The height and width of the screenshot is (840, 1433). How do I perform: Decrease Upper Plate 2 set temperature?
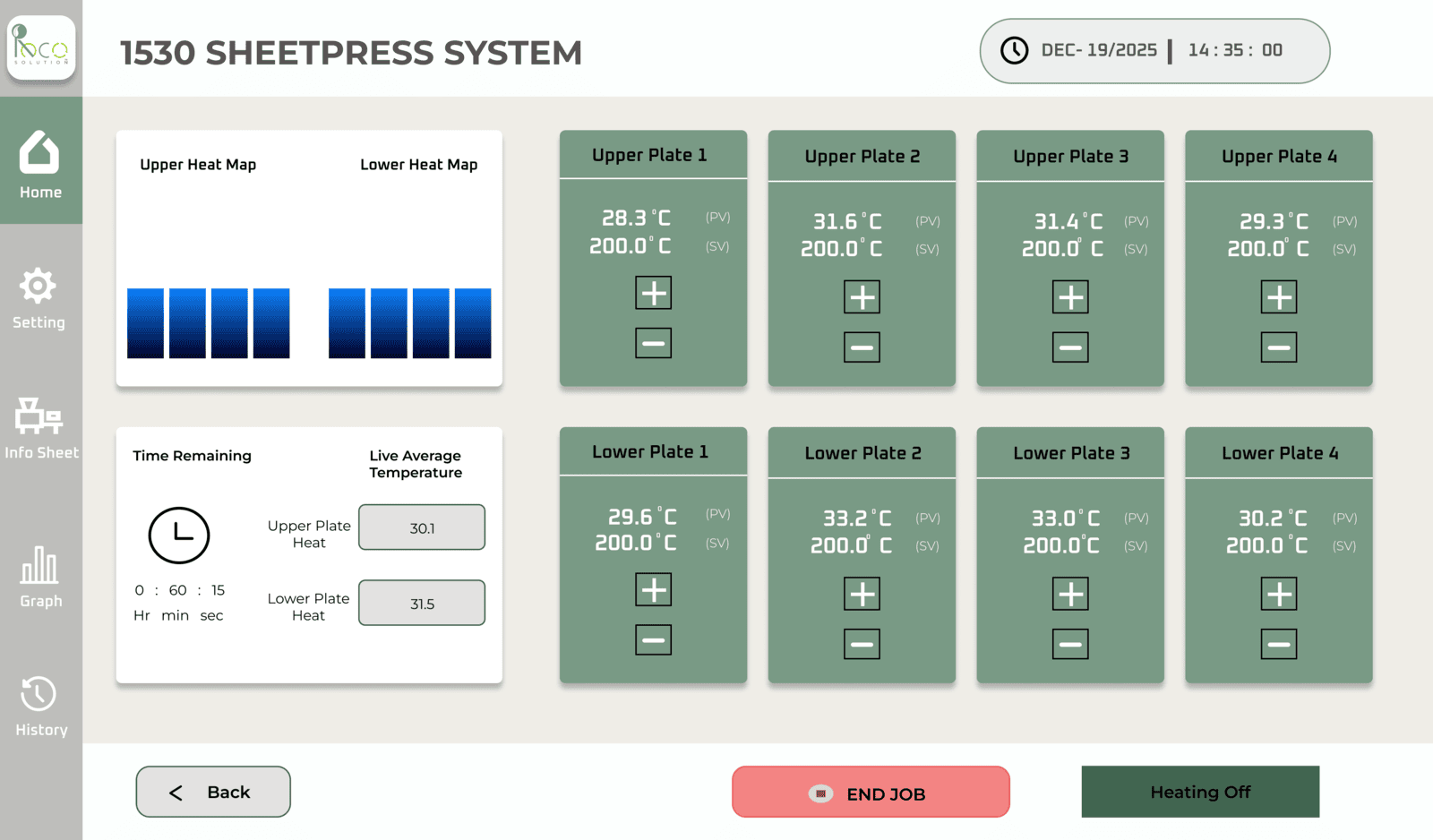click(862, 347)
